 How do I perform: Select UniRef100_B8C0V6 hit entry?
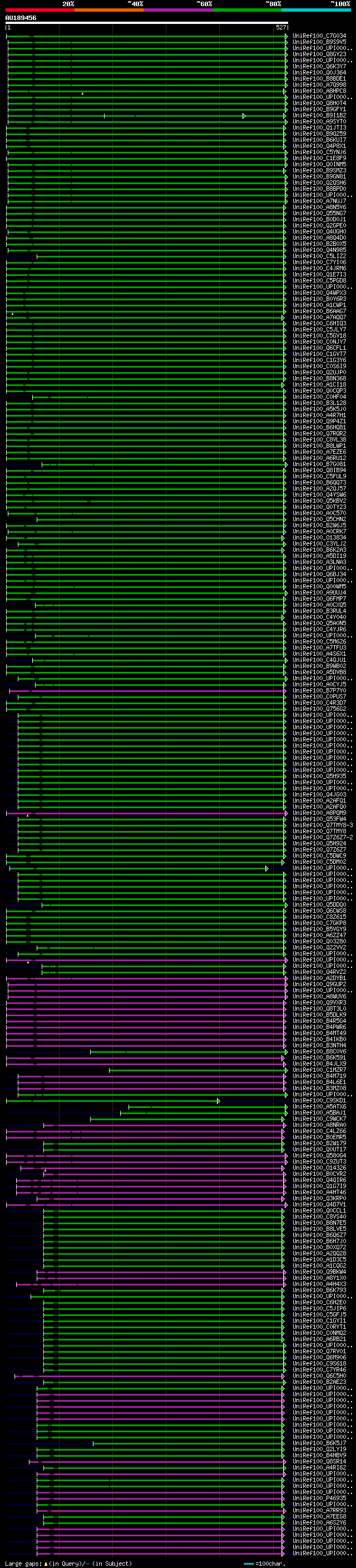(x=319, y=1052)
